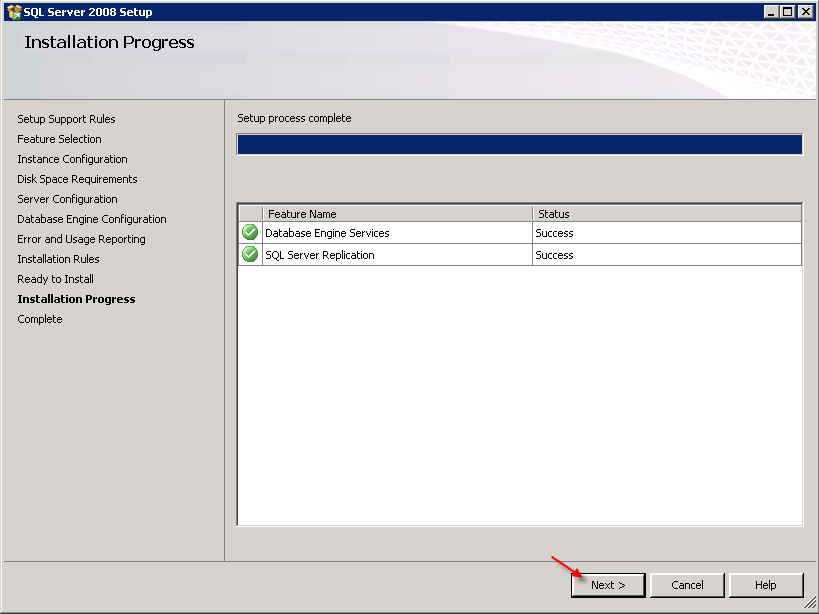Image resolution: width=819 pixels, height=614 pixels.
Task: Select the Complete step in sidebar
Action: pos(40,319)
